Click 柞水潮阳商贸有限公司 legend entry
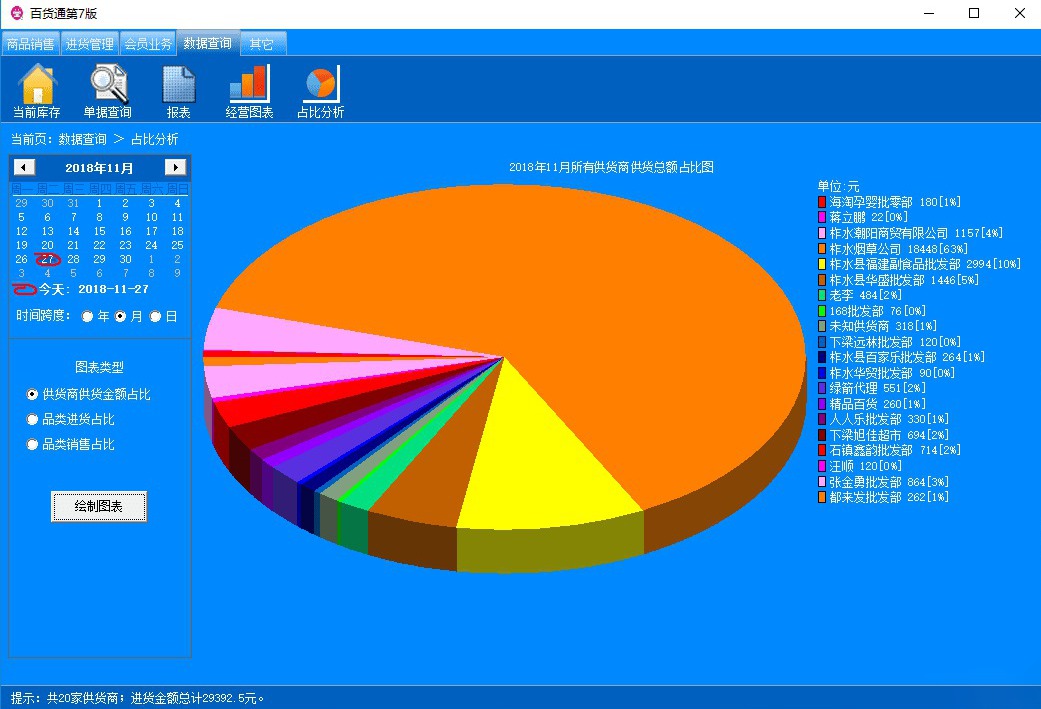 tap(910, 233)
